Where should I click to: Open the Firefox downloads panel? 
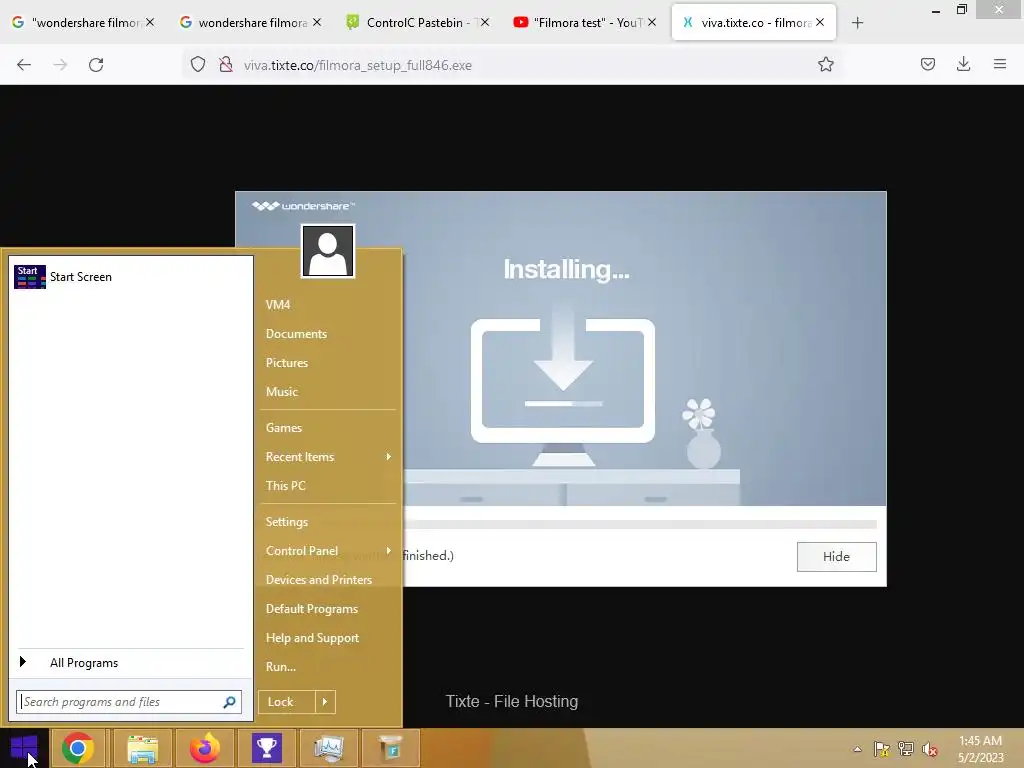[x=963, y=65]
